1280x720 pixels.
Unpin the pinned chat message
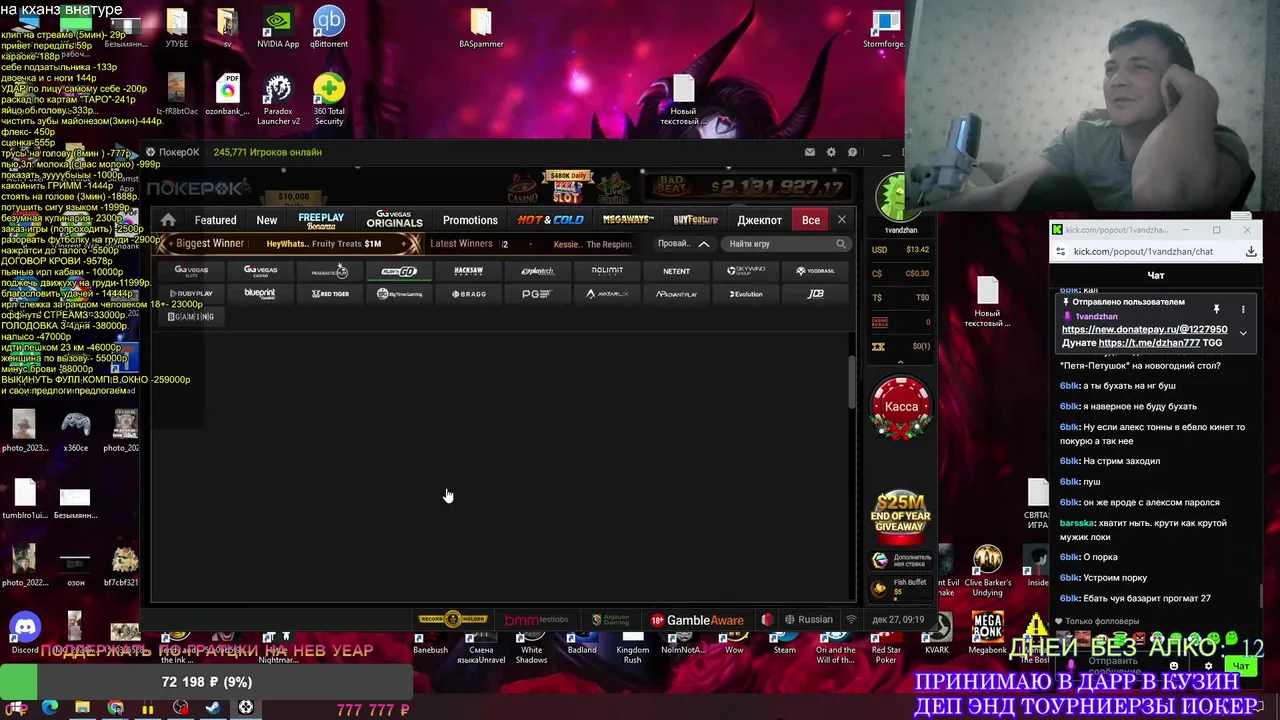1217,310
